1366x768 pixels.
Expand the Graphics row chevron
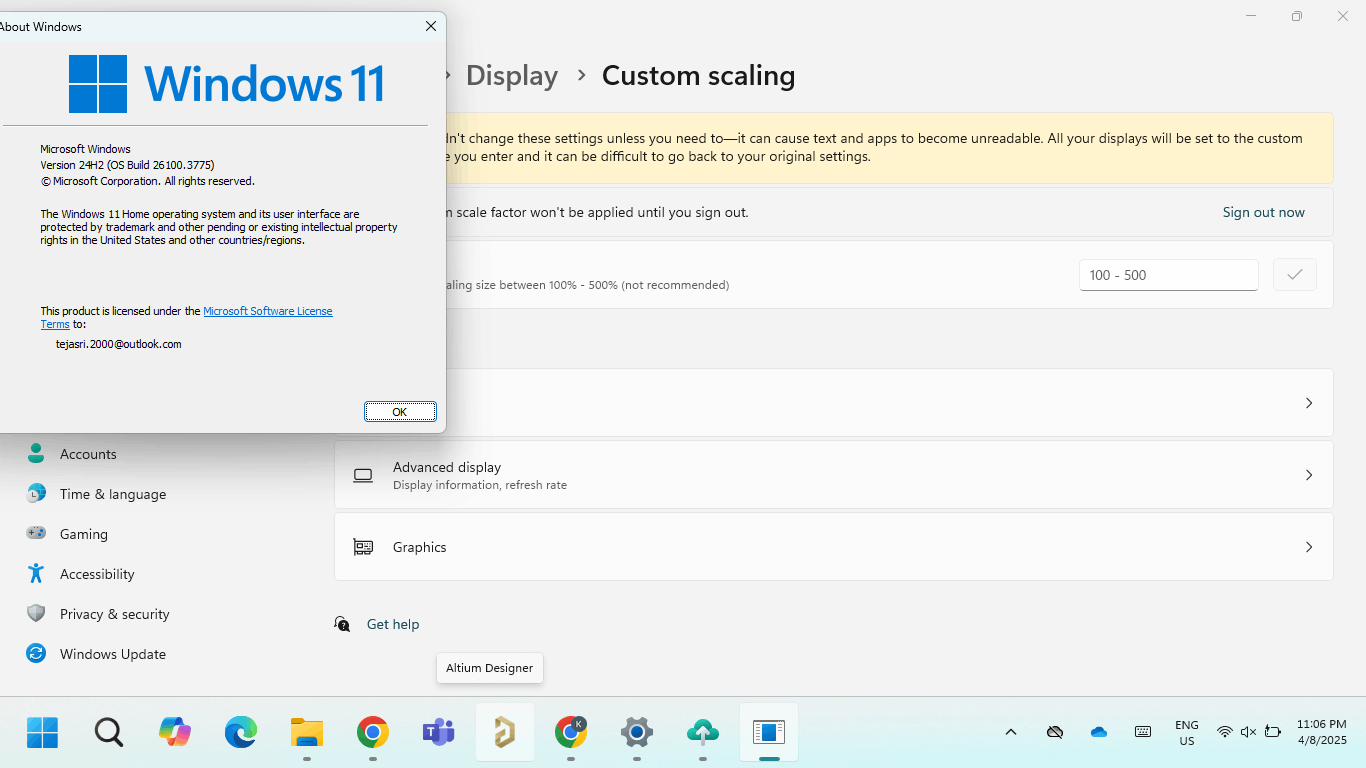1309,547
